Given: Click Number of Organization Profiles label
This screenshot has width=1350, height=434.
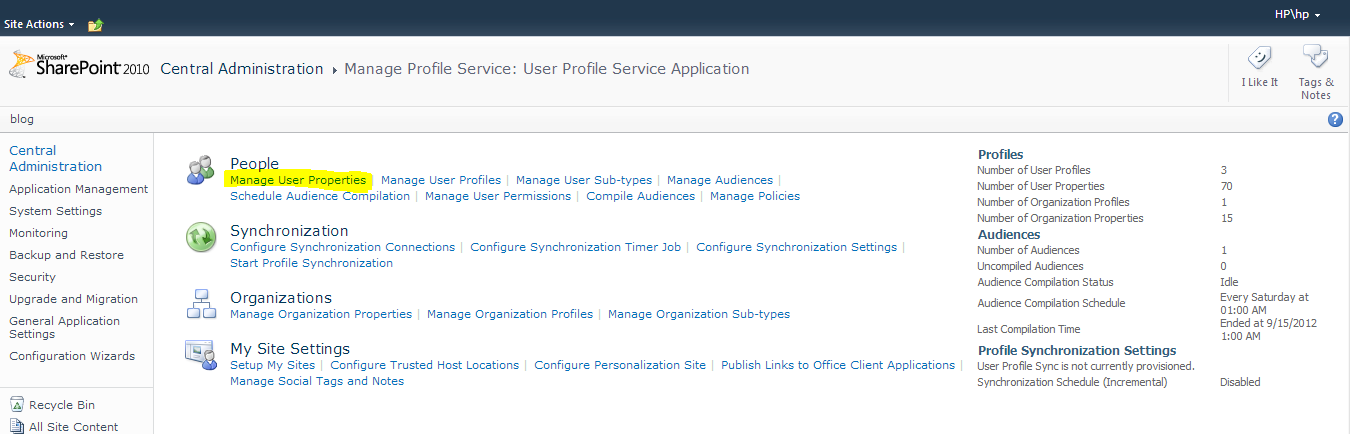Looking at the screenshot, I should [x=1053, y=202].
